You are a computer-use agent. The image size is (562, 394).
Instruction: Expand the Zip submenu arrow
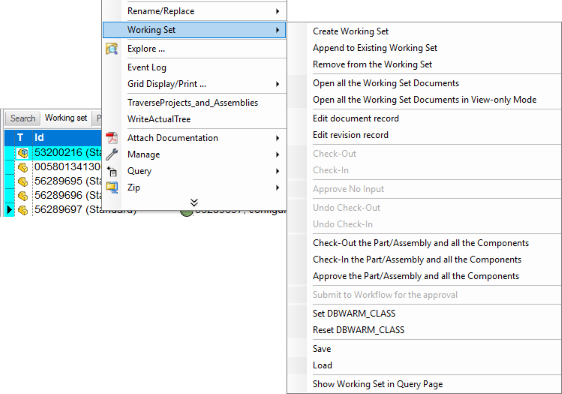[277, 187]
